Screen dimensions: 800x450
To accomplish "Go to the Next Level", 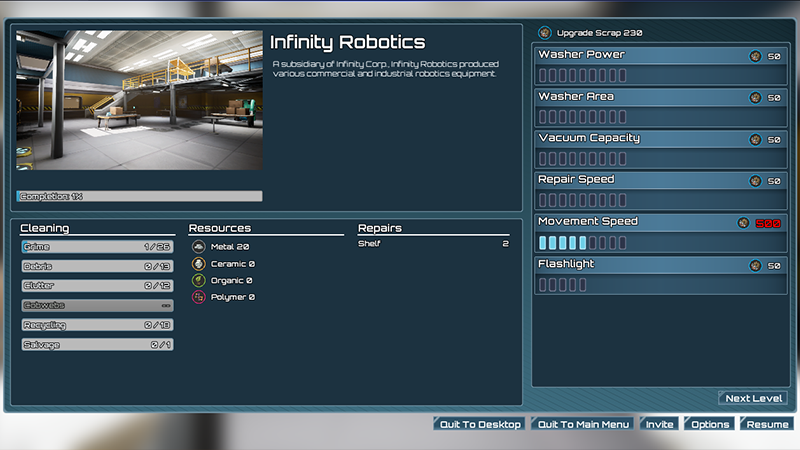I will coord(753,398).
